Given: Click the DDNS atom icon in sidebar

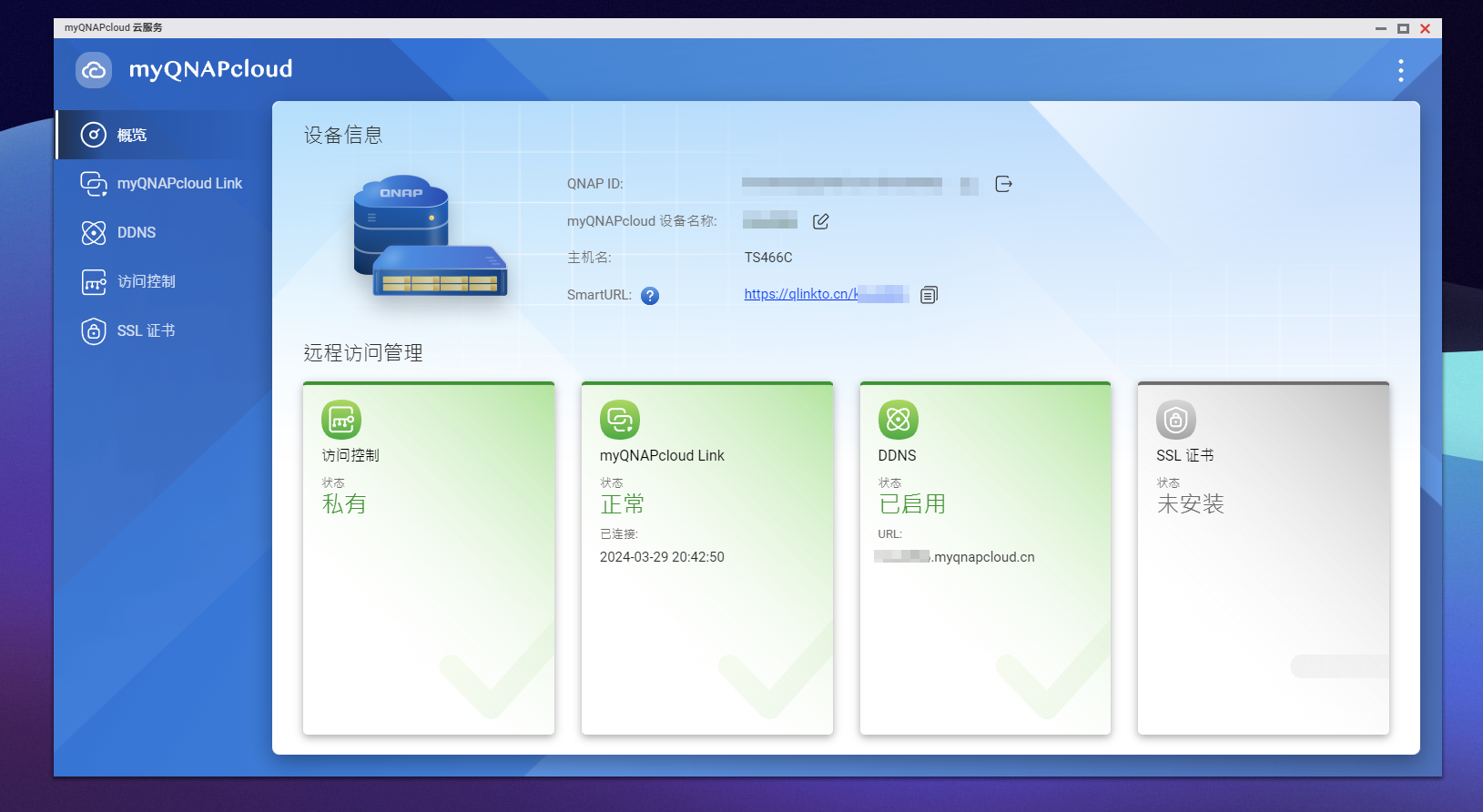Looking at the screenshot, I should (94, 233).
